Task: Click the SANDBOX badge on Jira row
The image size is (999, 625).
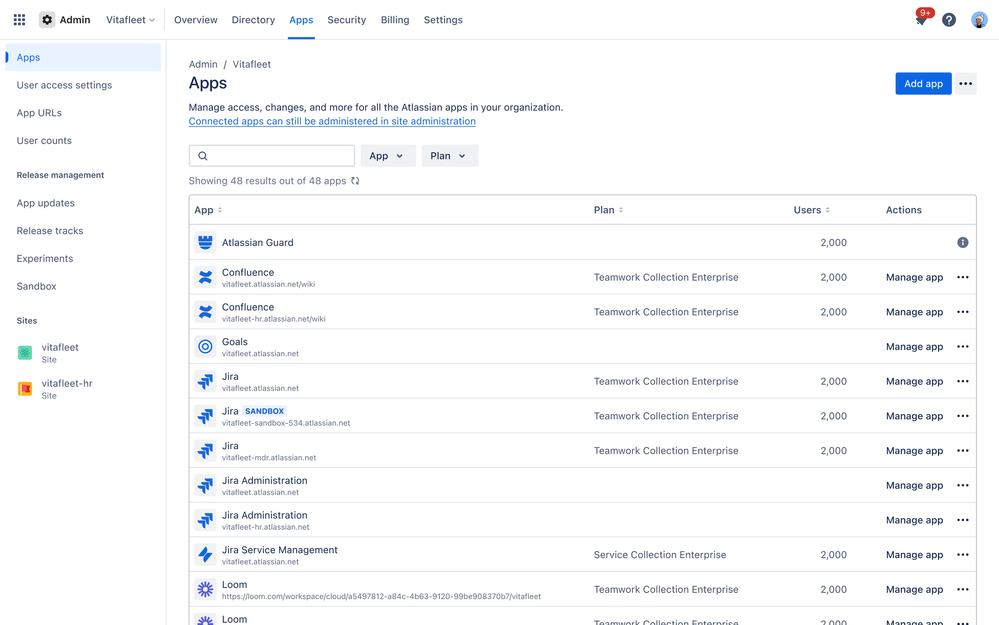Action: click(264, 411)
